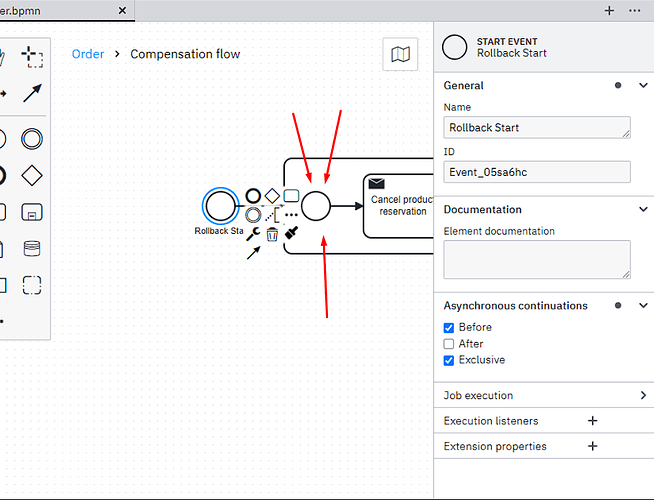Navigate to Order in the breadcrumb
Image resolution: width=654 pixels, height=500 pixels.
pyautogui.click(x=88, y=54)
